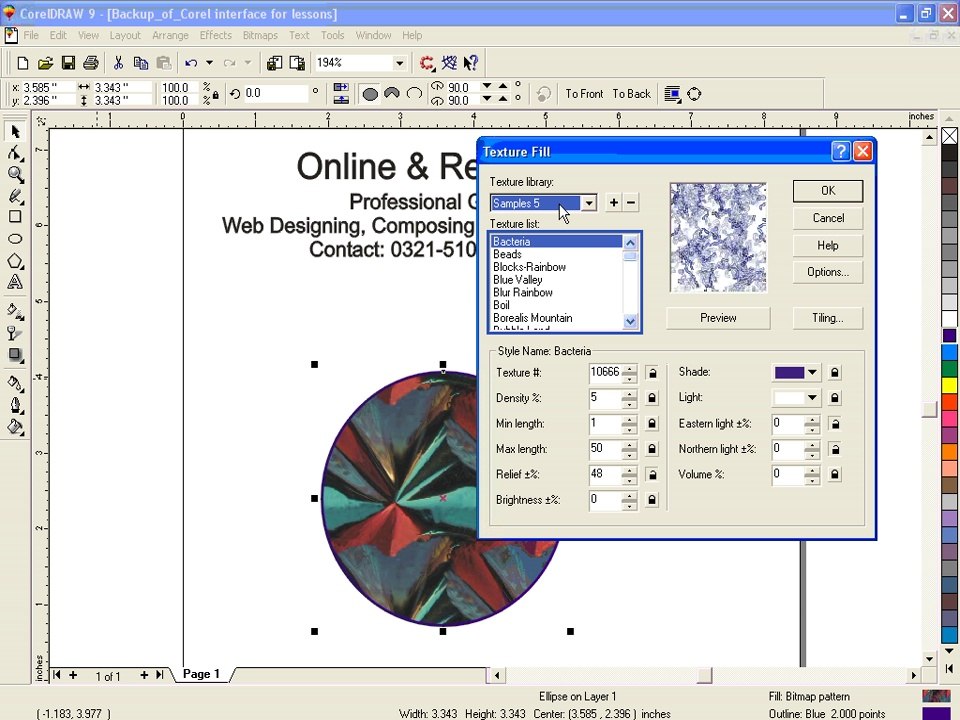Screen dimensions: 960x720
Task: Toggle lock beside Max length field
Action: 652,449
